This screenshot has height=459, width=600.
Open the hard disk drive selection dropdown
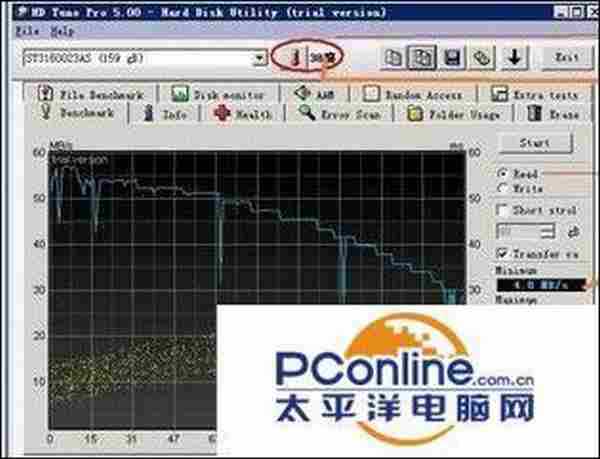(x=260, y=59)
